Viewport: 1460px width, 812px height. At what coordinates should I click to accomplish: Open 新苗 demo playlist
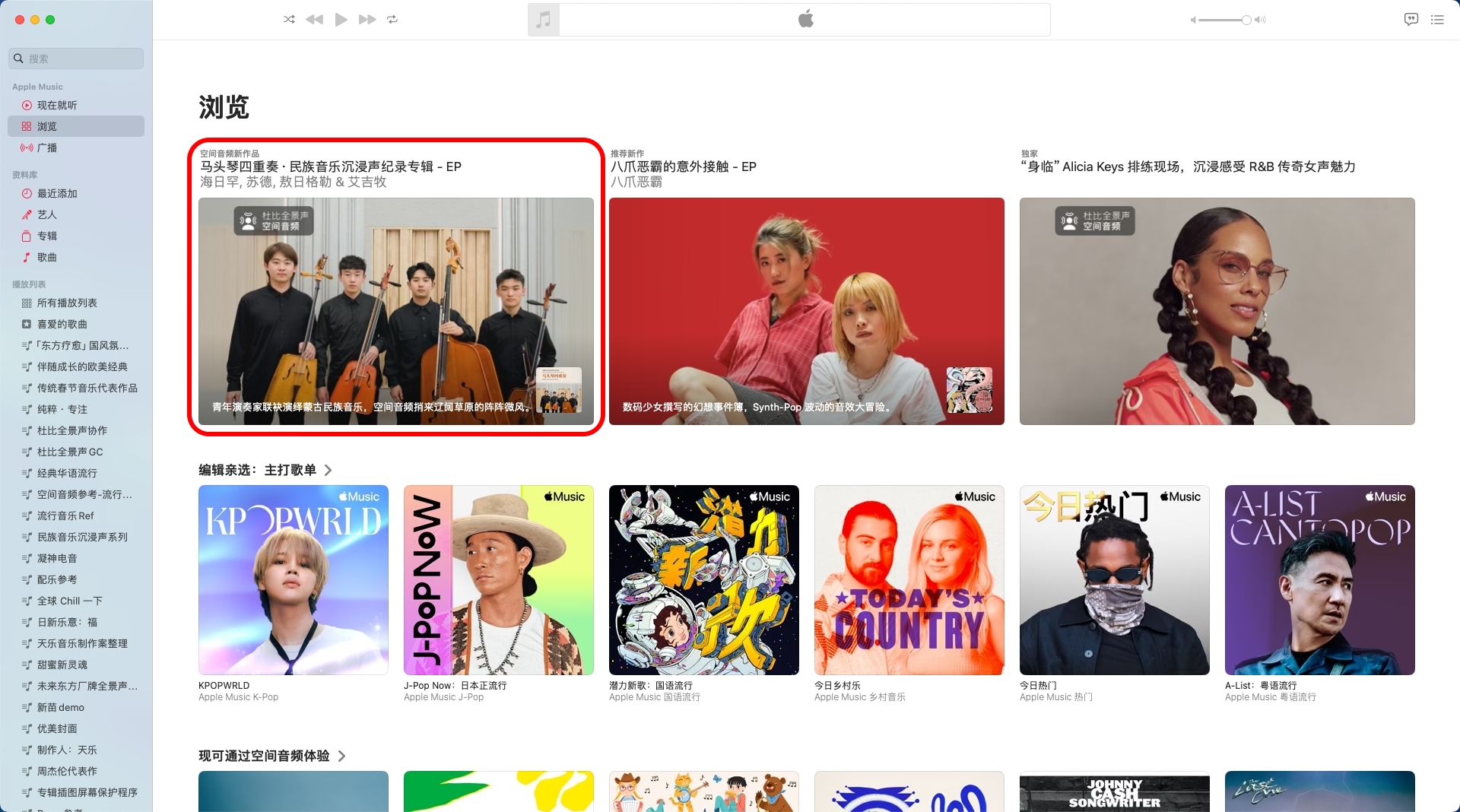pyautogui.click(x=76, y=707)
